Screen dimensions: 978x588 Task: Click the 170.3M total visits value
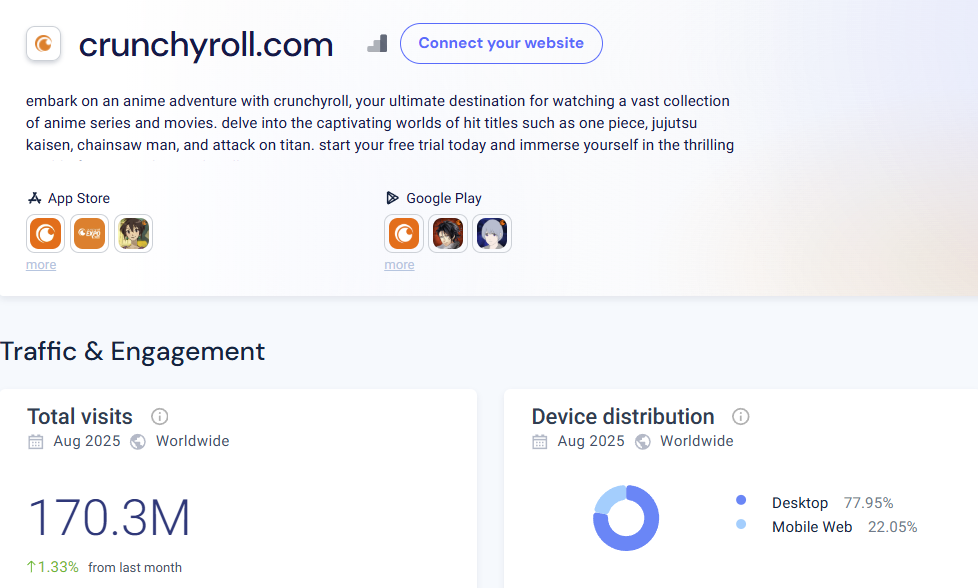click(x=109, y=518)
